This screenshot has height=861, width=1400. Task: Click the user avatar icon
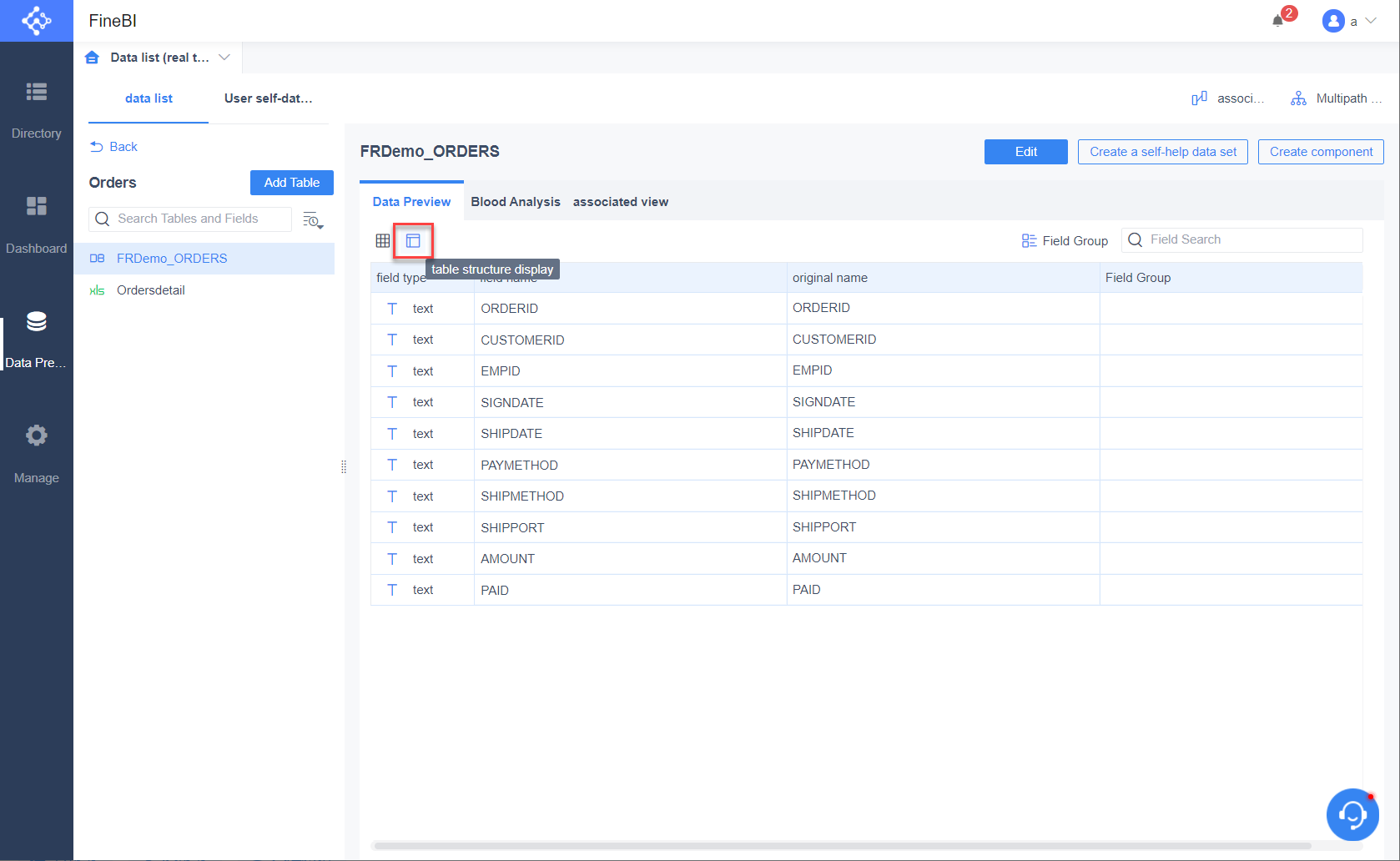1333,21
